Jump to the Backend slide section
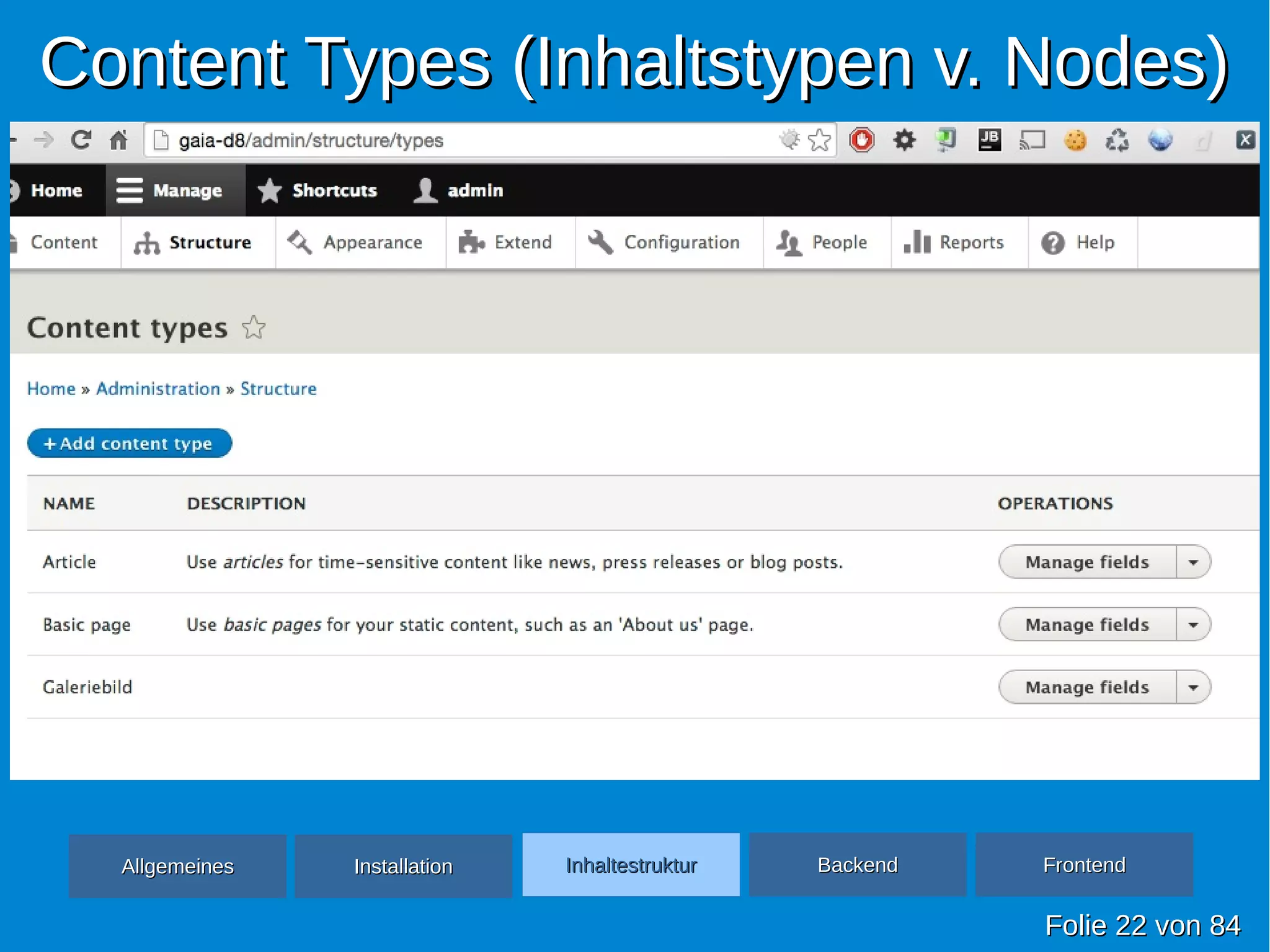Viewport: 1270px width, 952px height. coord(858,865)
